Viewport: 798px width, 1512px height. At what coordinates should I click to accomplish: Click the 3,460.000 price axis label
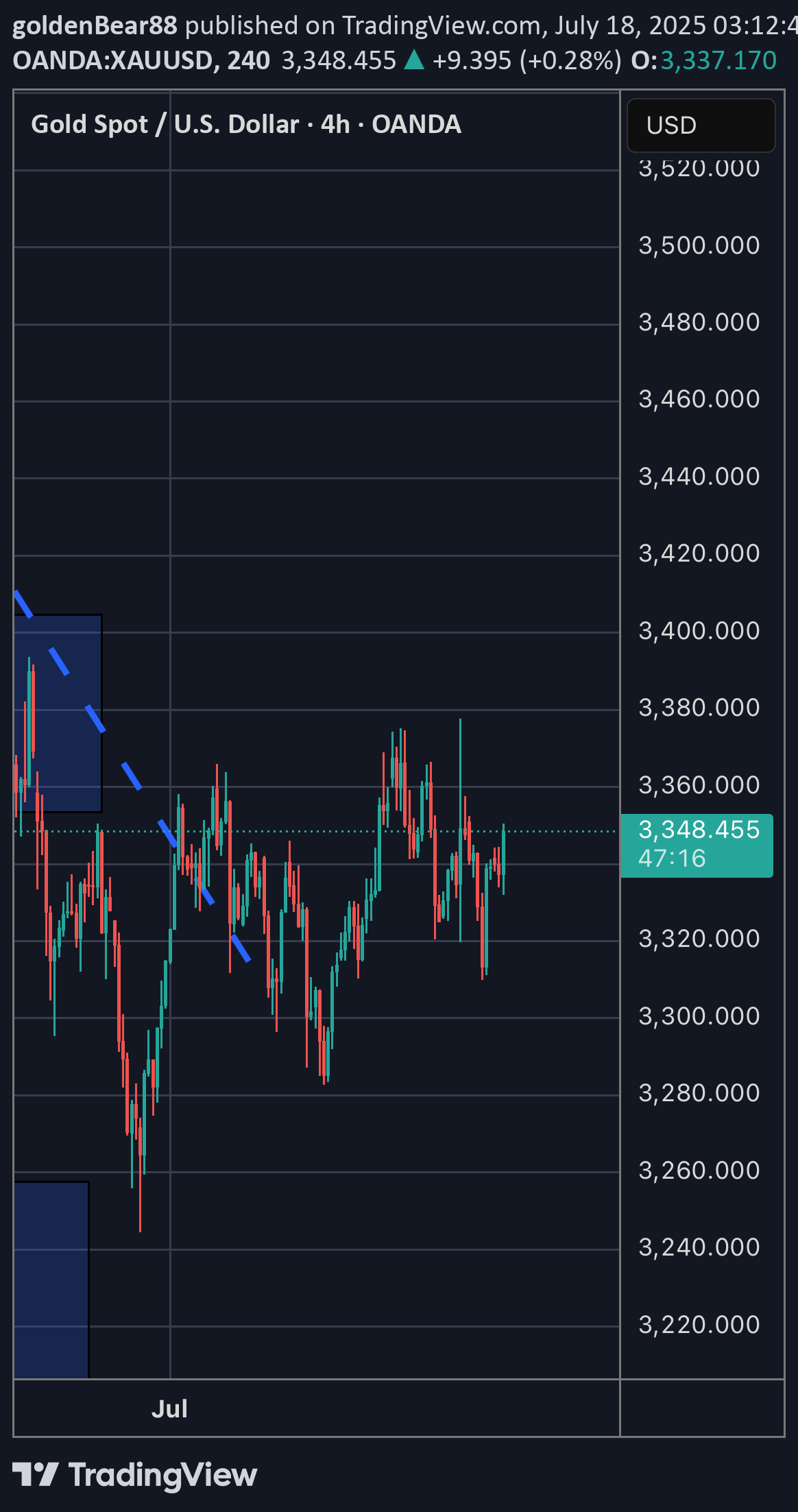click(x=699, y=398)
